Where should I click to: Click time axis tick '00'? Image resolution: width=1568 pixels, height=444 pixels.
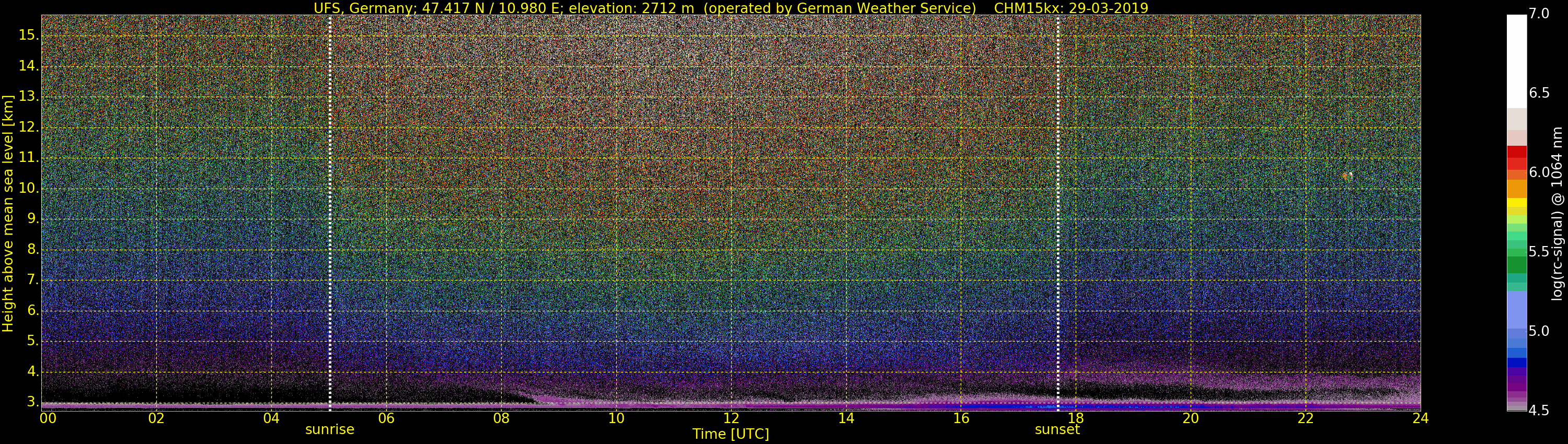point(48,418)
